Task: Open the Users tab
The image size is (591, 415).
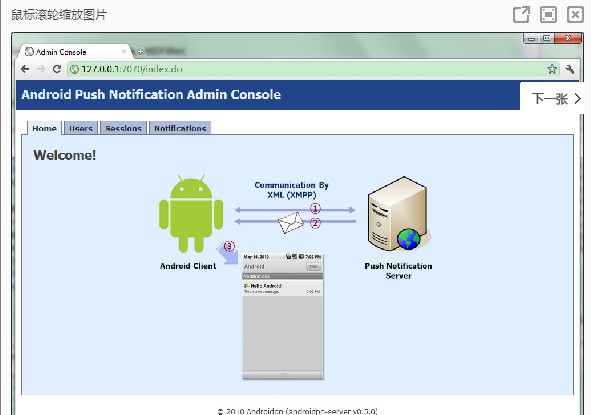Action: click(x=81, y=128)
